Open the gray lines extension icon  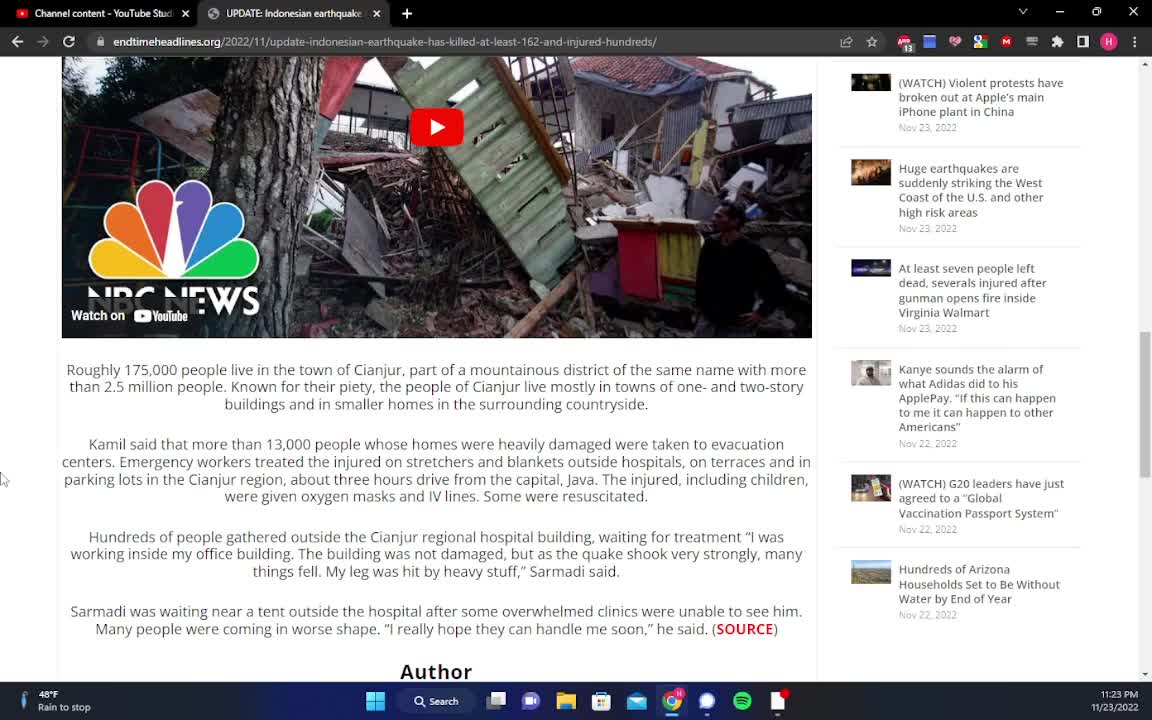1032,42
